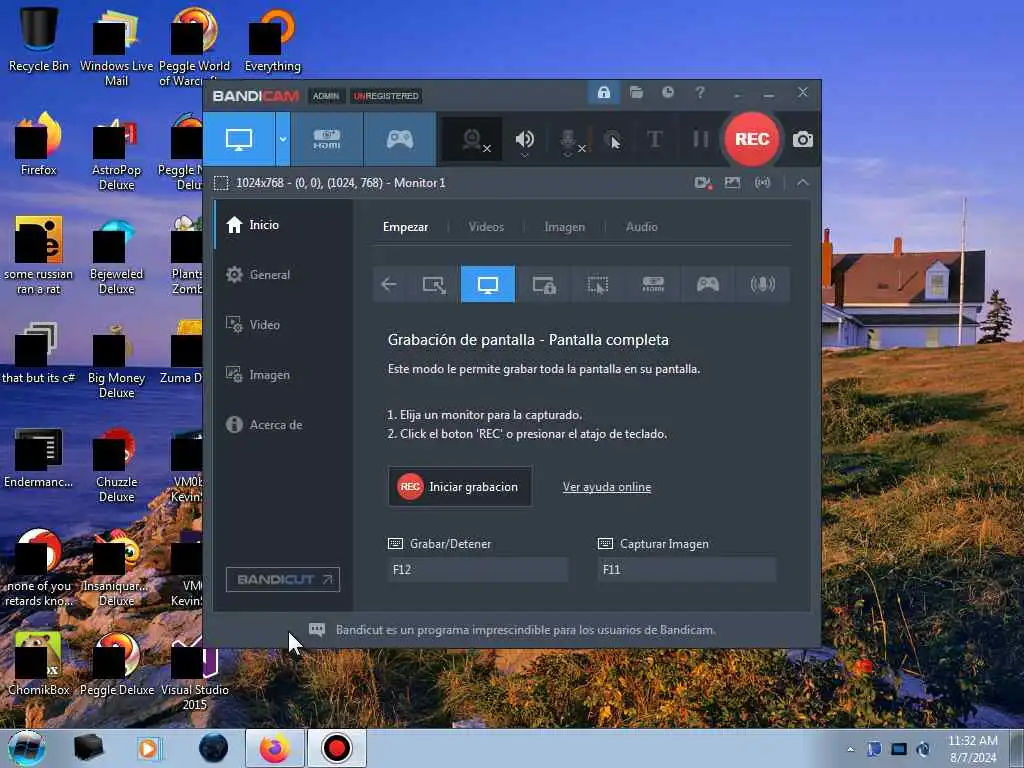Open the General settings section
Image resolution: width=1024 pixels, height=768 pixels.
tap(283, 275)
